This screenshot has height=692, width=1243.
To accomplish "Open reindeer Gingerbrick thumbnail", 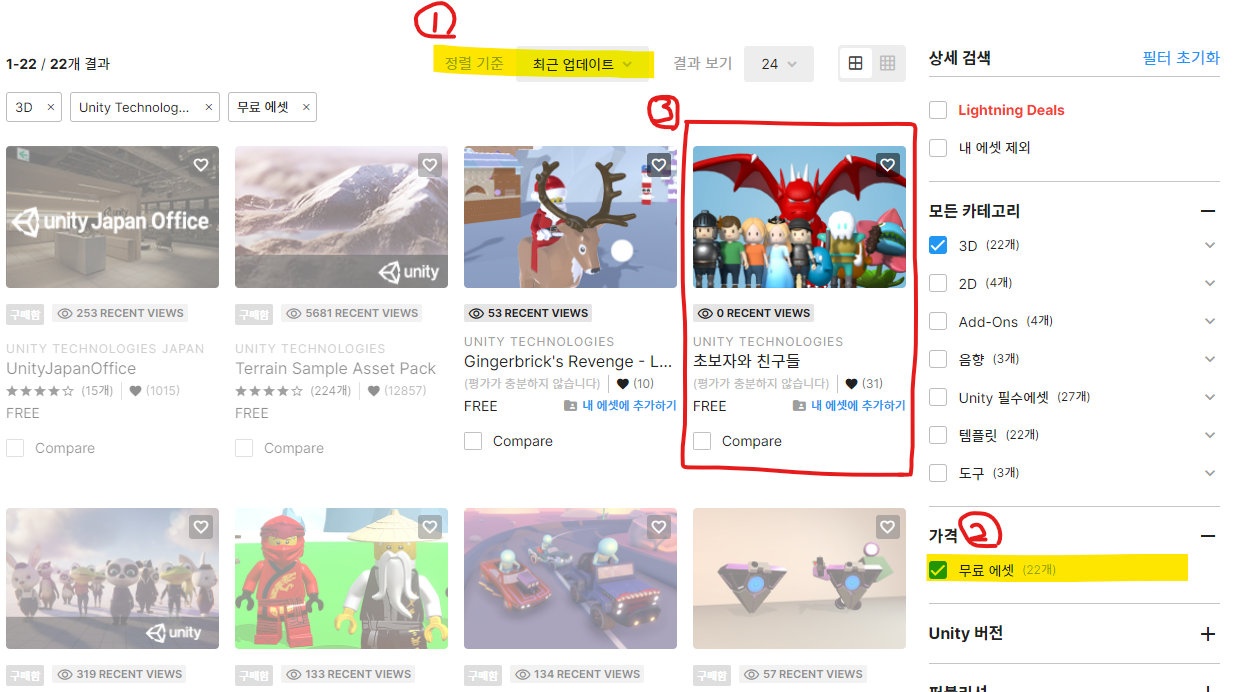I will pos(570,217).
